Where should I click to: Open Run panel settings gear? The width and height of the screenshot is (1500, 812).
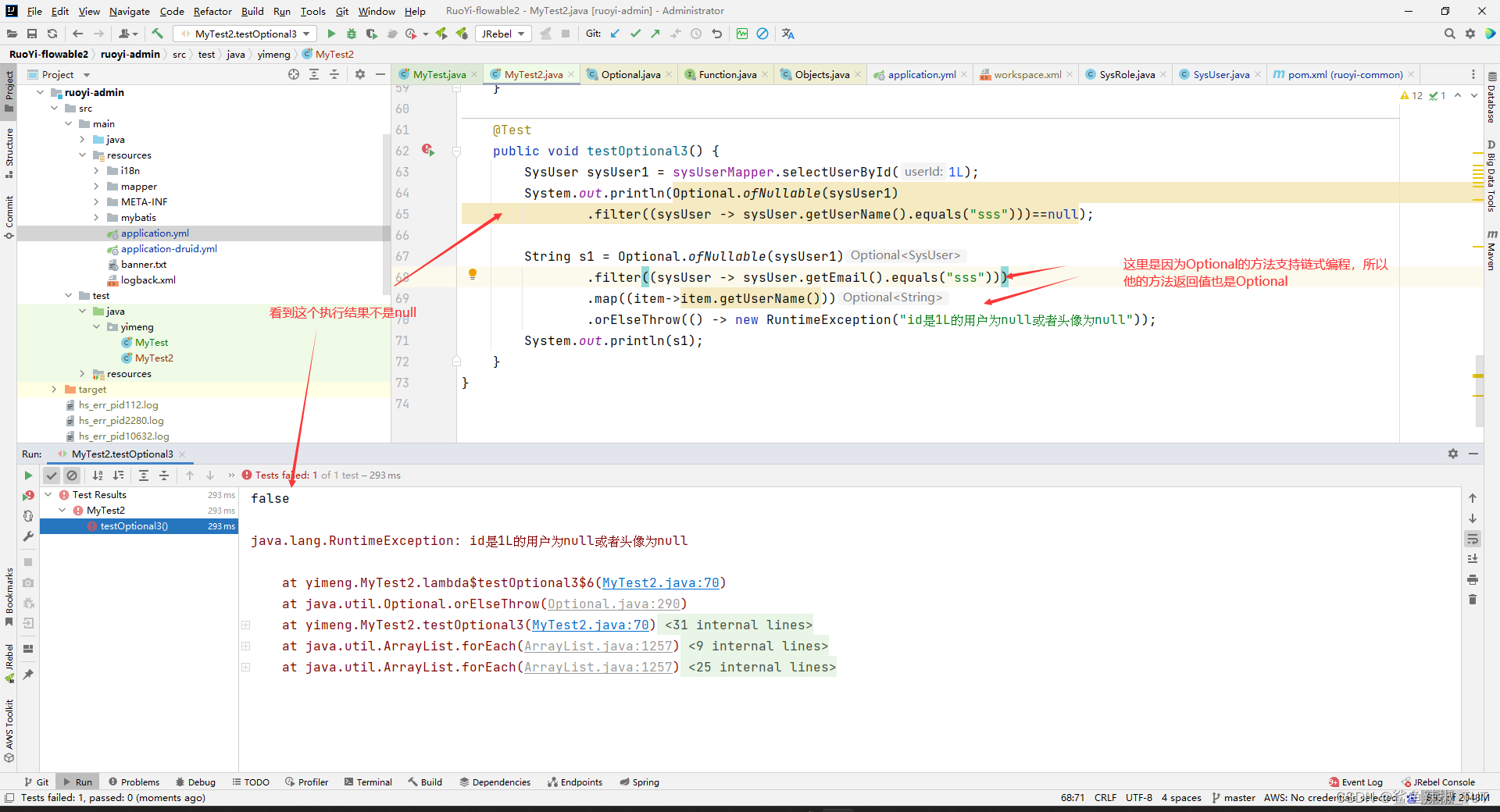[1453, 454]
